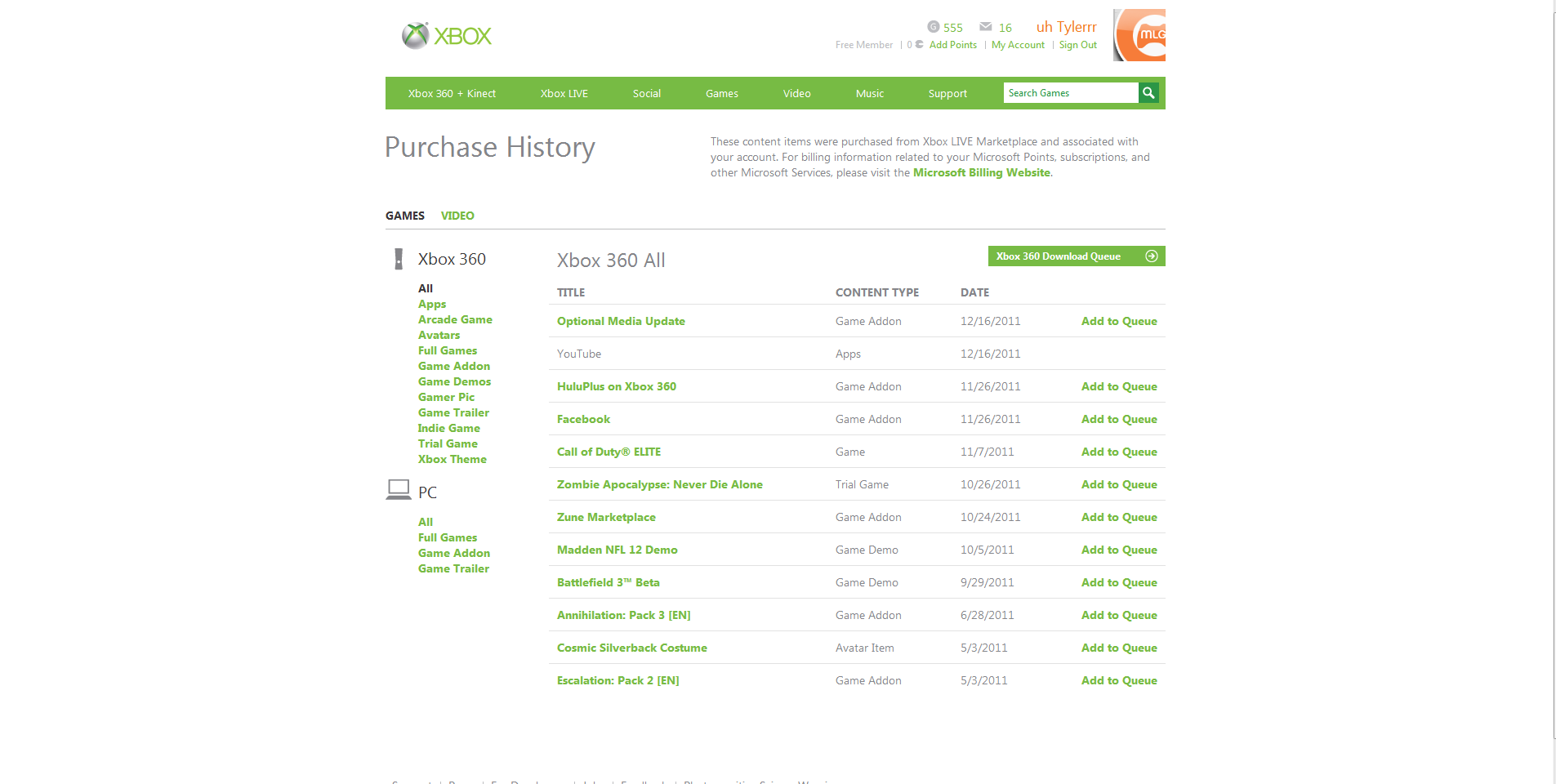The width and height of the screenshot is (1556, 784).
Task: Add Facebook to queue
Action: pyautogui.click(x=1119, y=419)
